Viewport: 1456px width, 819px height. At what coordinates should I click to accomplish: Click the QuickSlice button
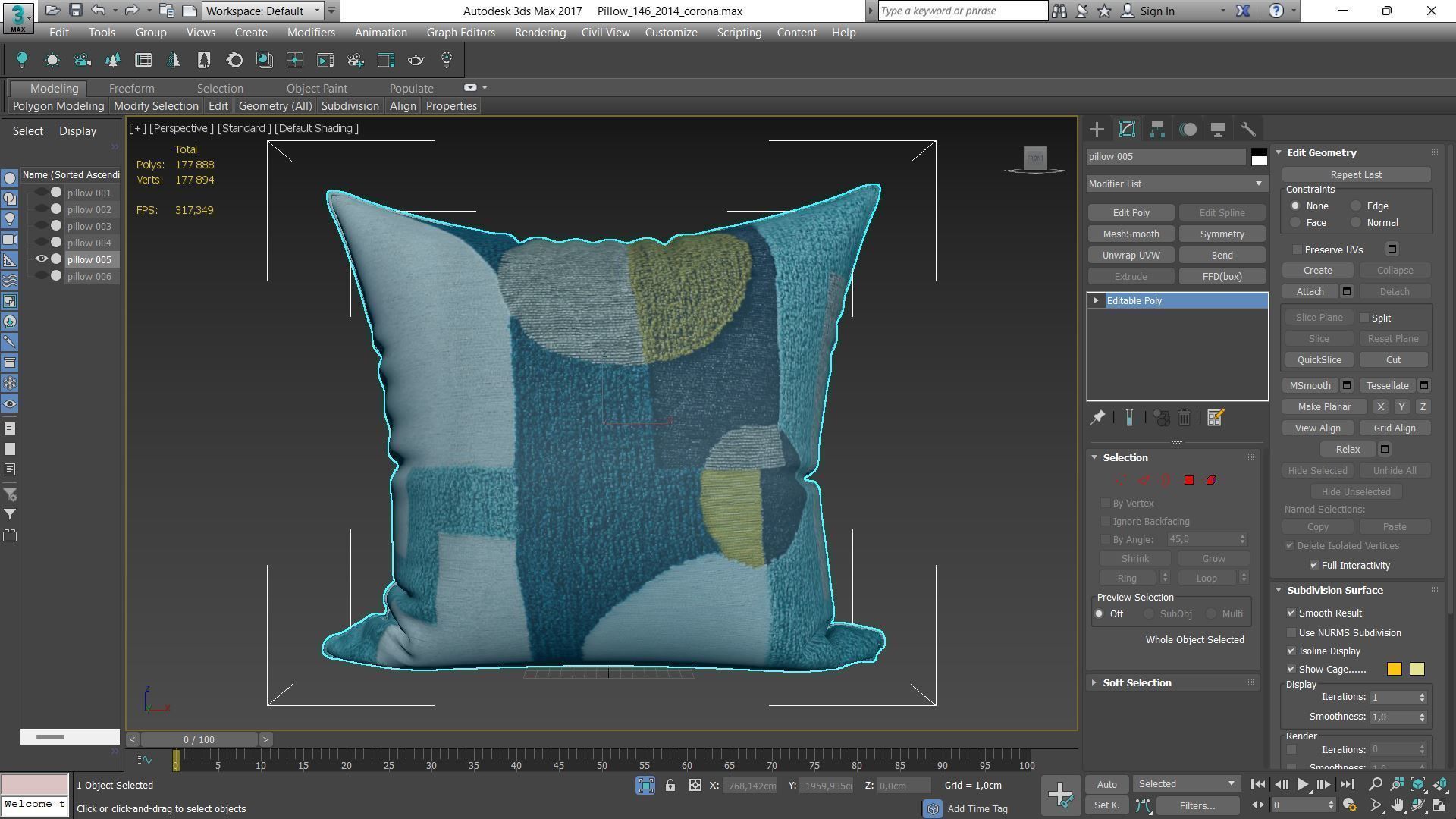(x=1319, y=360)
